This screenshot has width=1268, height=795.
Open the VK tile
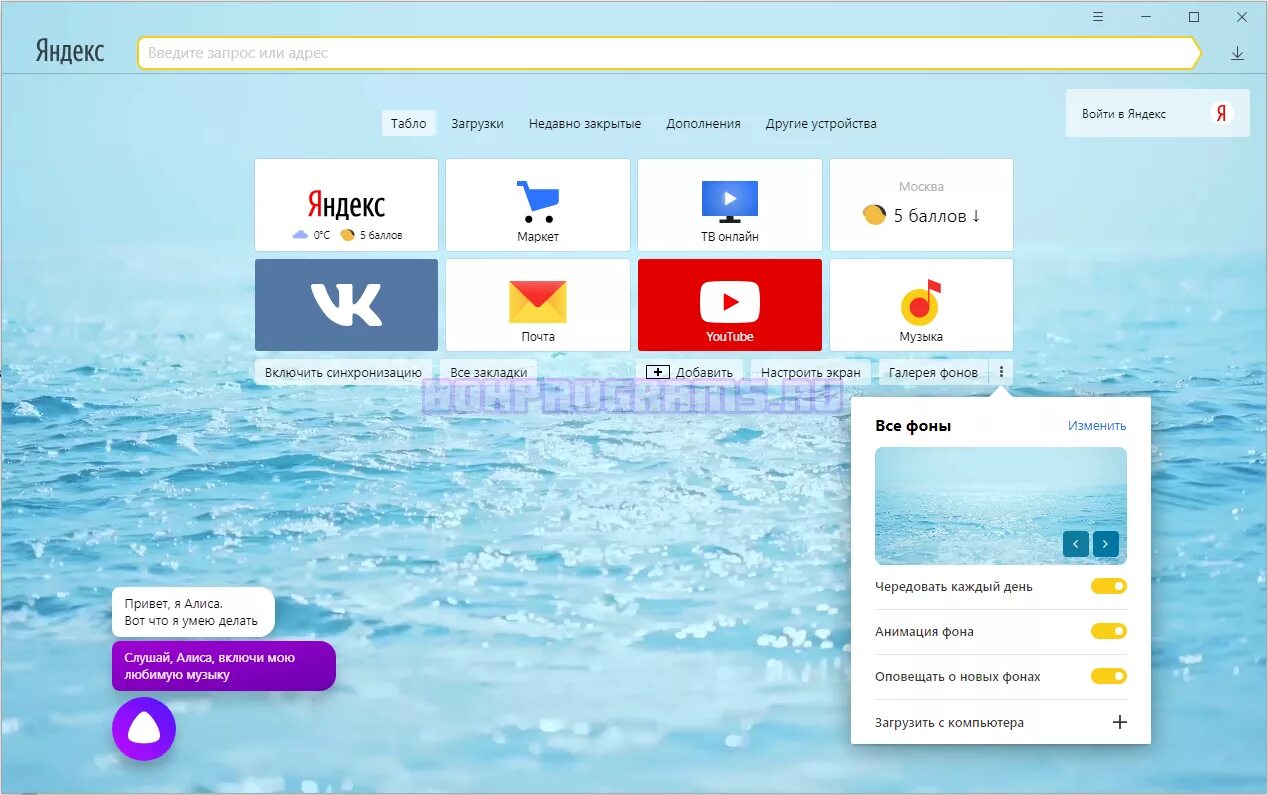click(x=346, y=305)
